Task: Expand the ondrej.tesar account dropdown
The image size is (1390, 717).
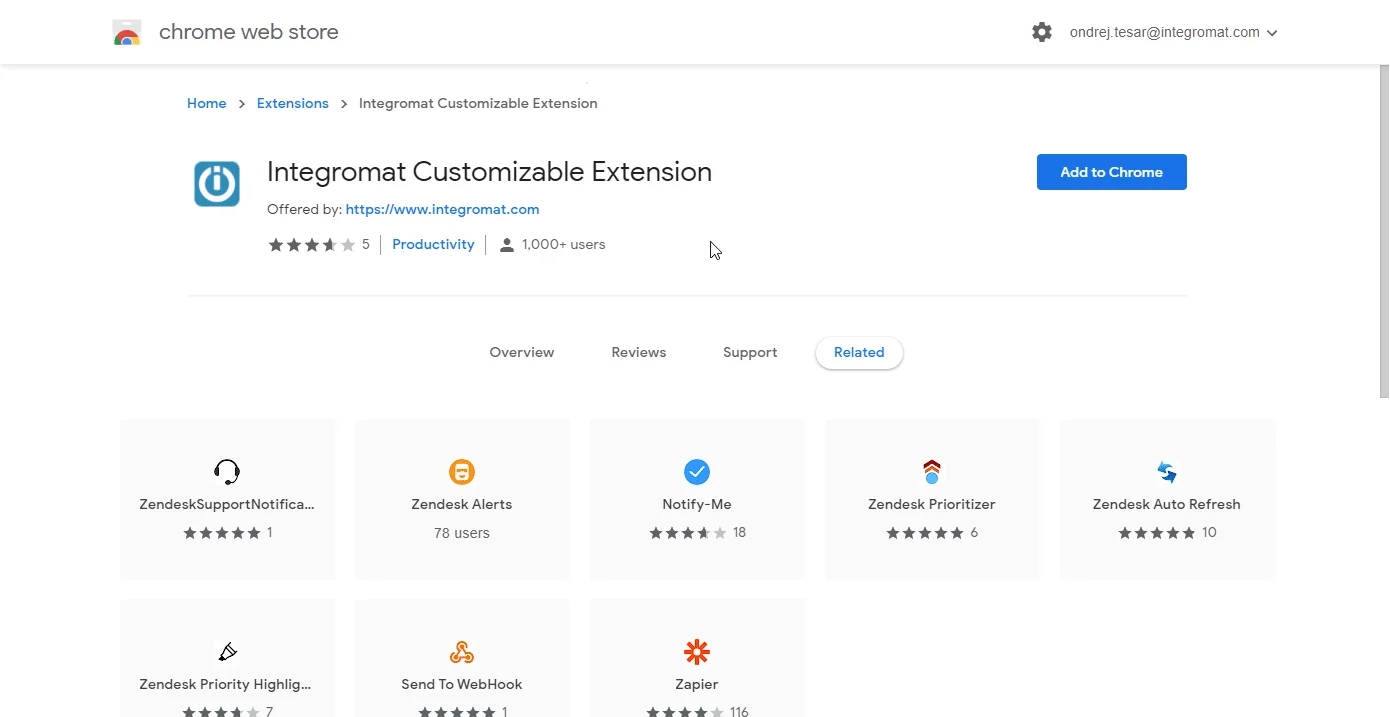Action: [x=1272, y=33]
